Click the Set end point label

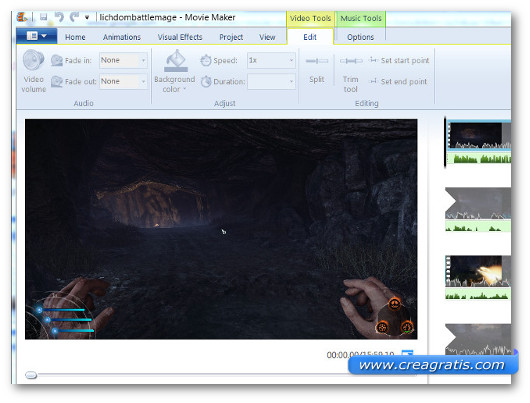pyautogui.click(x=404, y=81)
